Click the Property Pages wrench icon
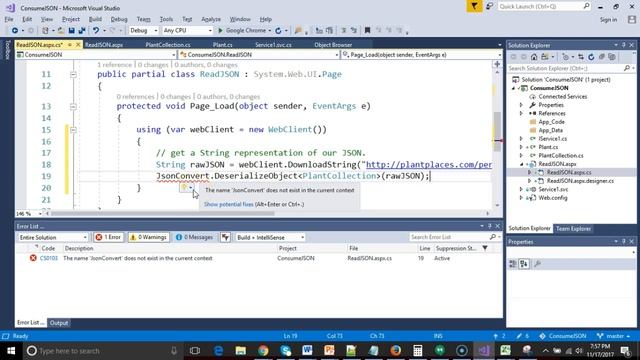 [x=538, y=264]
